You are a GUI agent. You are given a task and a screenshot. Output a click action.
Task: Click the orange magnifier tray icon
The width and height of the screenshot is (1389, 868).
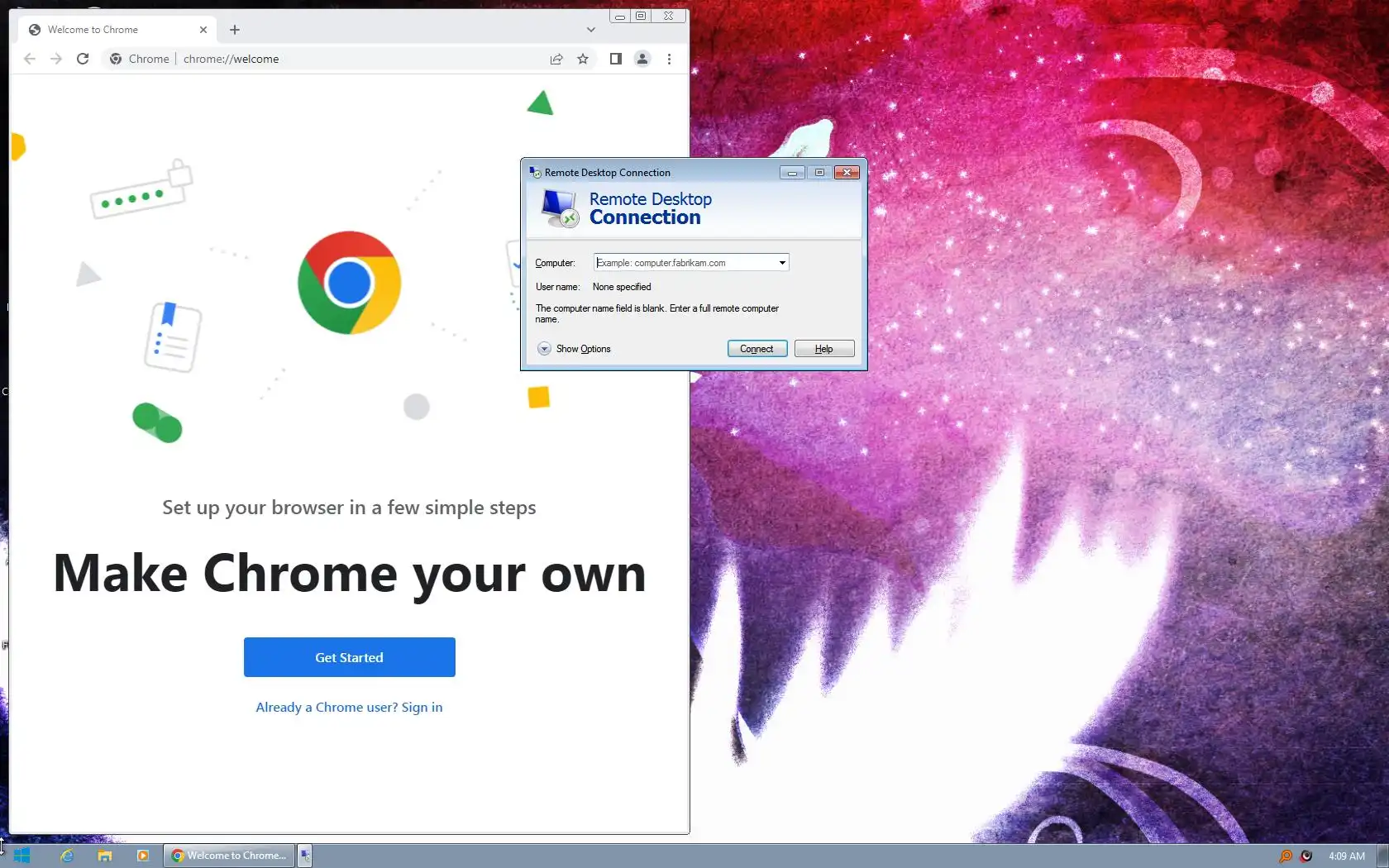click(1286, 856)
